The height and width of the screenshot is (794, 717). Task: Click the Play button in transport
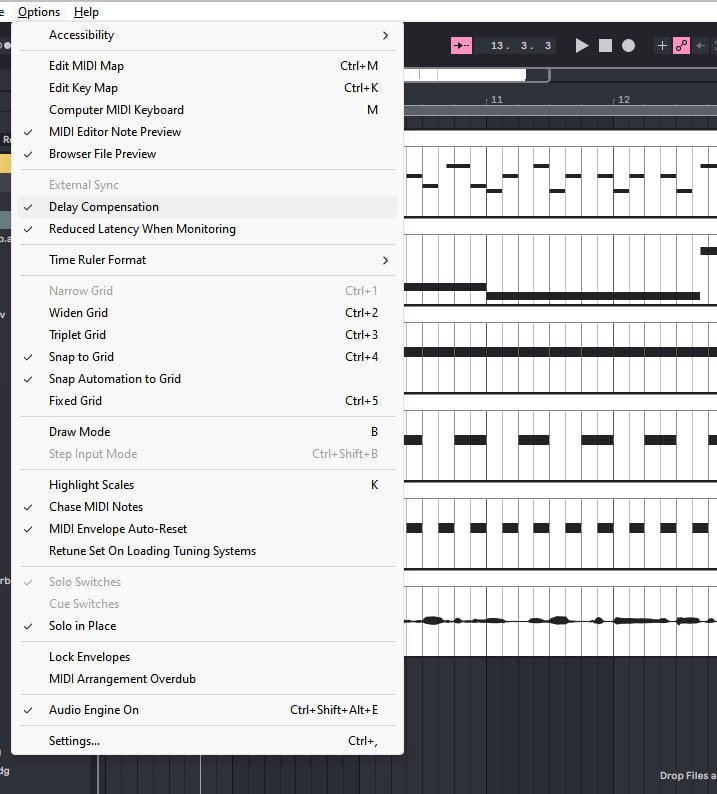pos(582,46)
